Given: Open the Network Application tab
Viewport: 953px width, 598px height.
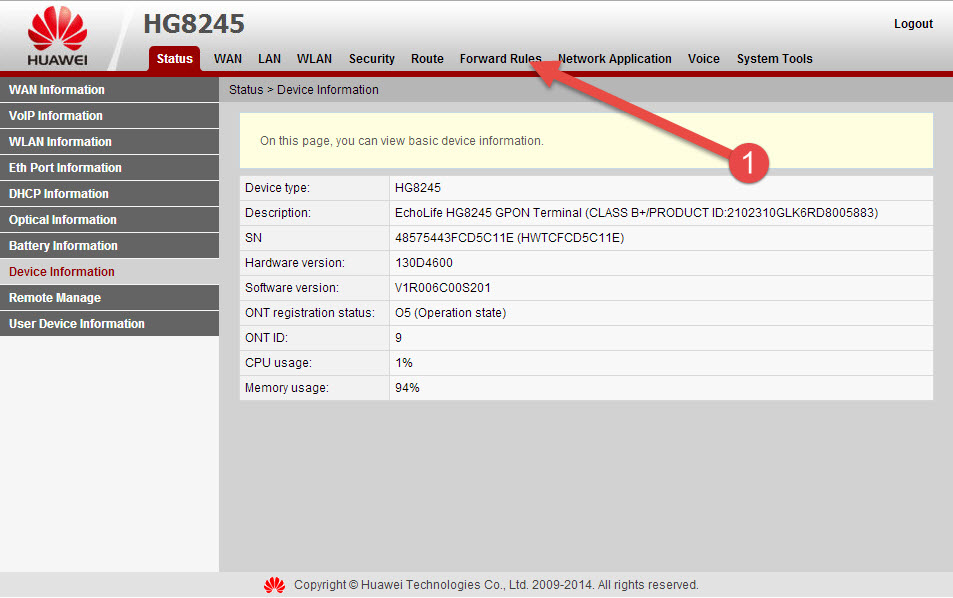Looking at the screenshot, I should 614,59.
